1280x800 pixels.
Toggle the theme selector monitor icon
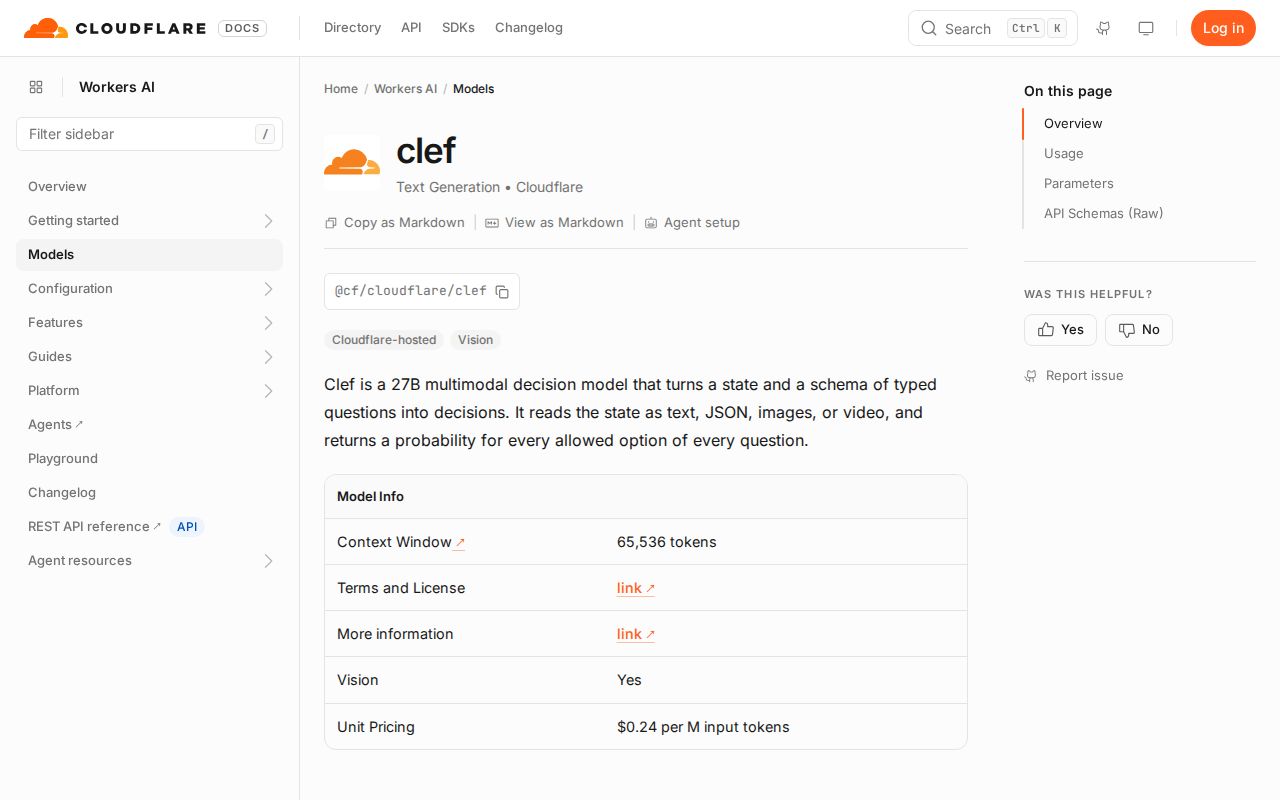[x=1146, y=28]
